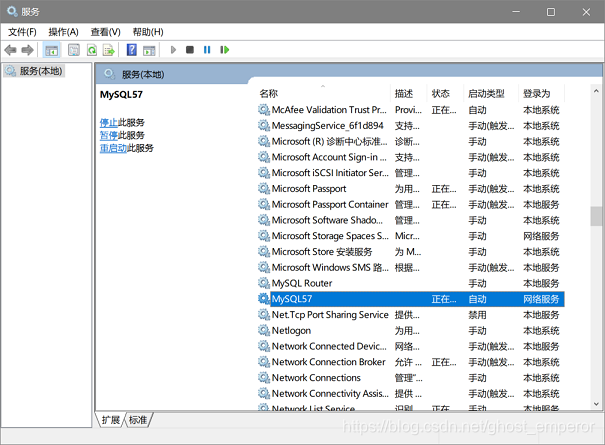Open the Properties toolbar icon
Screen dimensions: 605x445
click(x=74, y=50)
